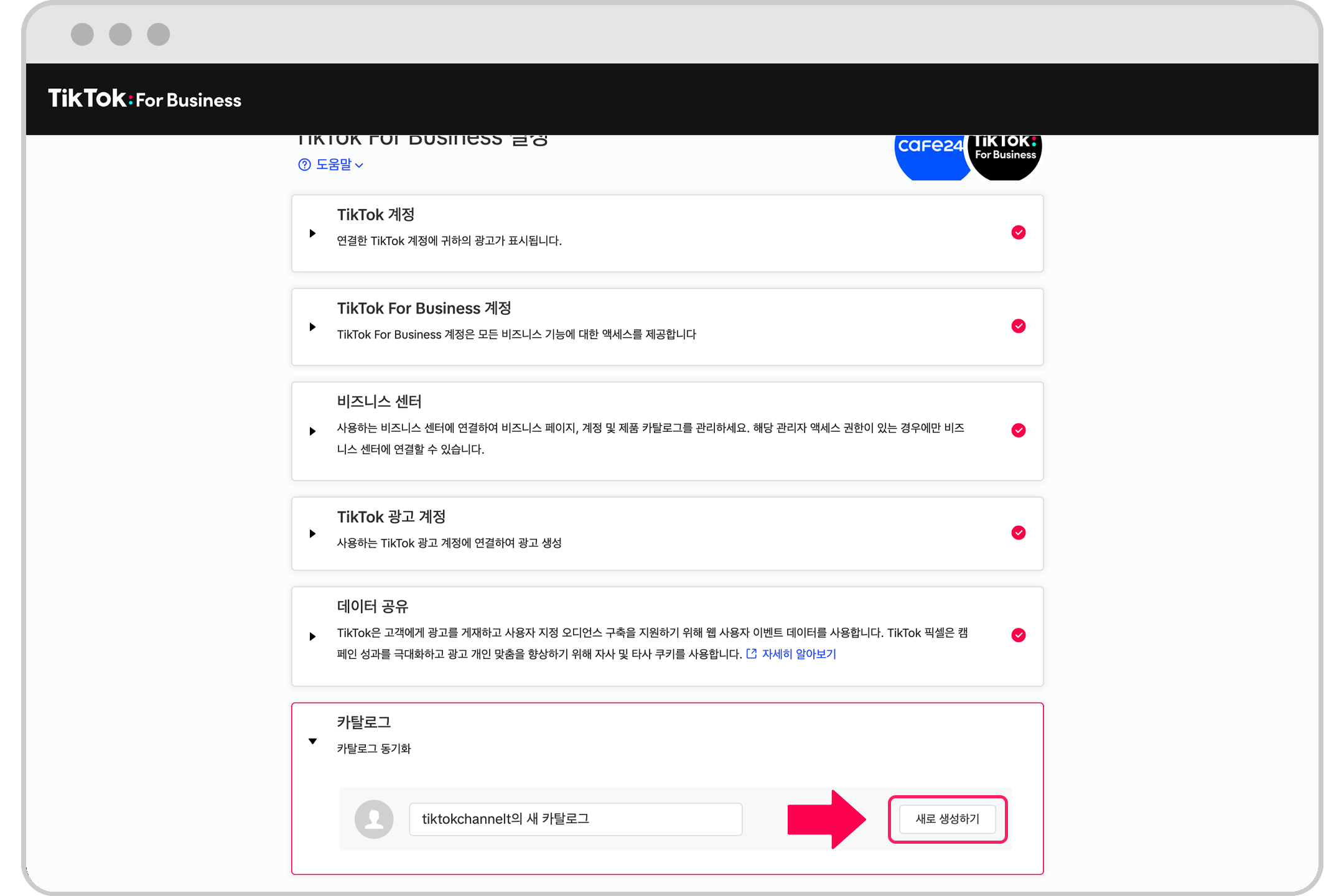Viewport: 1344px width, 896px height.
Task: Click the round TikTok For Business badge
Action: [1005, 157]
